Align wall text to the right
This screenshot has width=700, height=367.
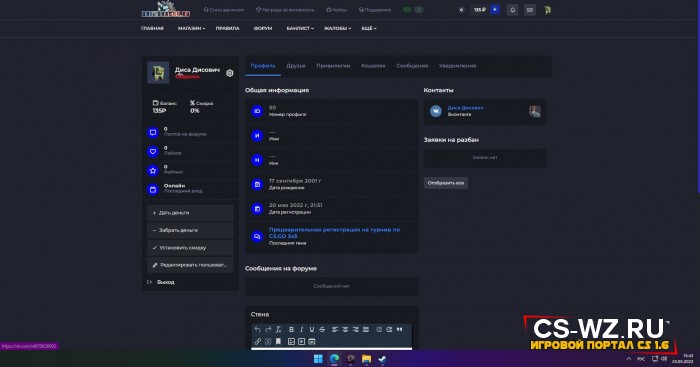coord(355,329)
